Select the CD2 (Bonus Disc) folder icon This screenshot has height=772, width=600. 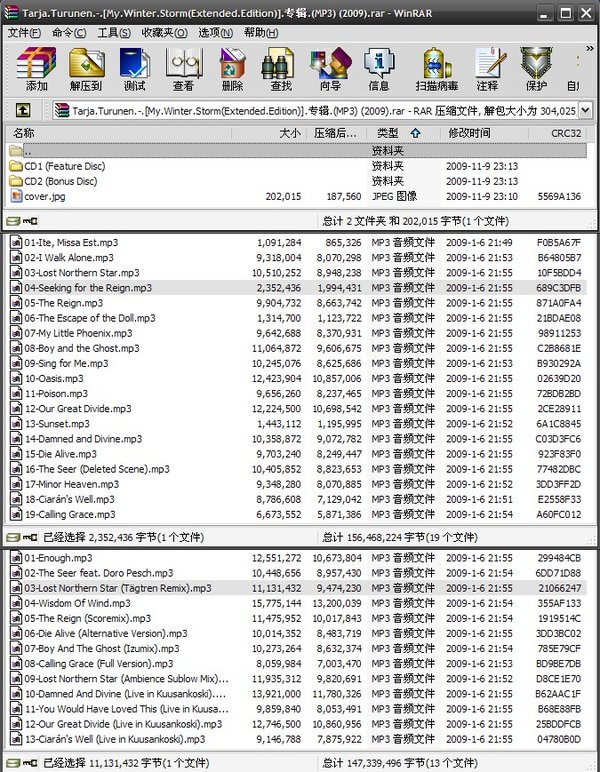[16, 181]
